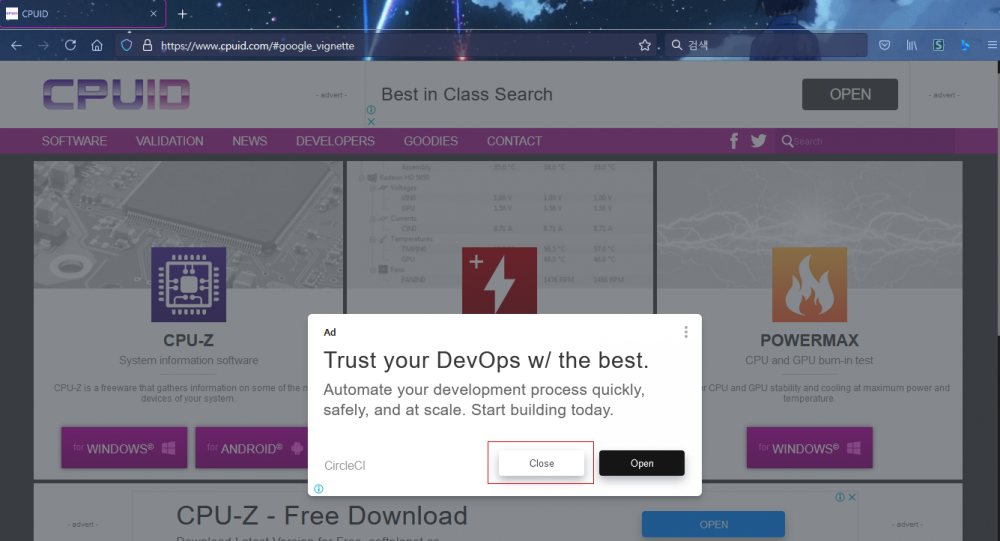Viewport: 1000px width, 541px height.
Task: Open the browser hamburger menu
Action: tap(992, 45)
